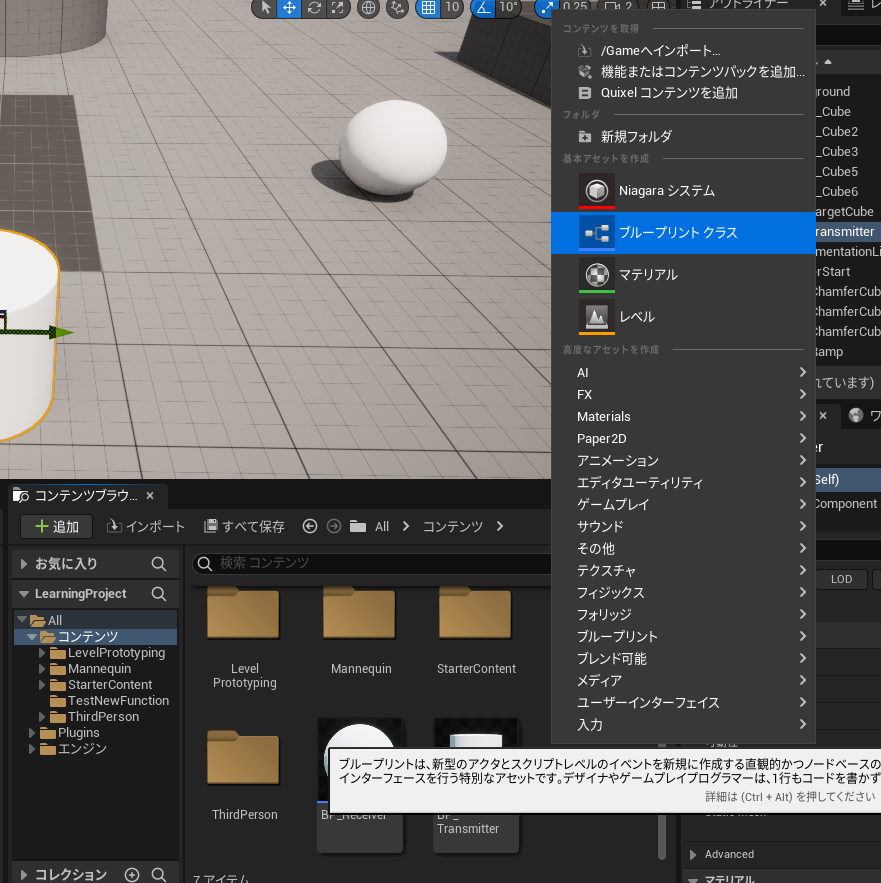Search icon in お気に入り section
881x883 pixels.
159,564
